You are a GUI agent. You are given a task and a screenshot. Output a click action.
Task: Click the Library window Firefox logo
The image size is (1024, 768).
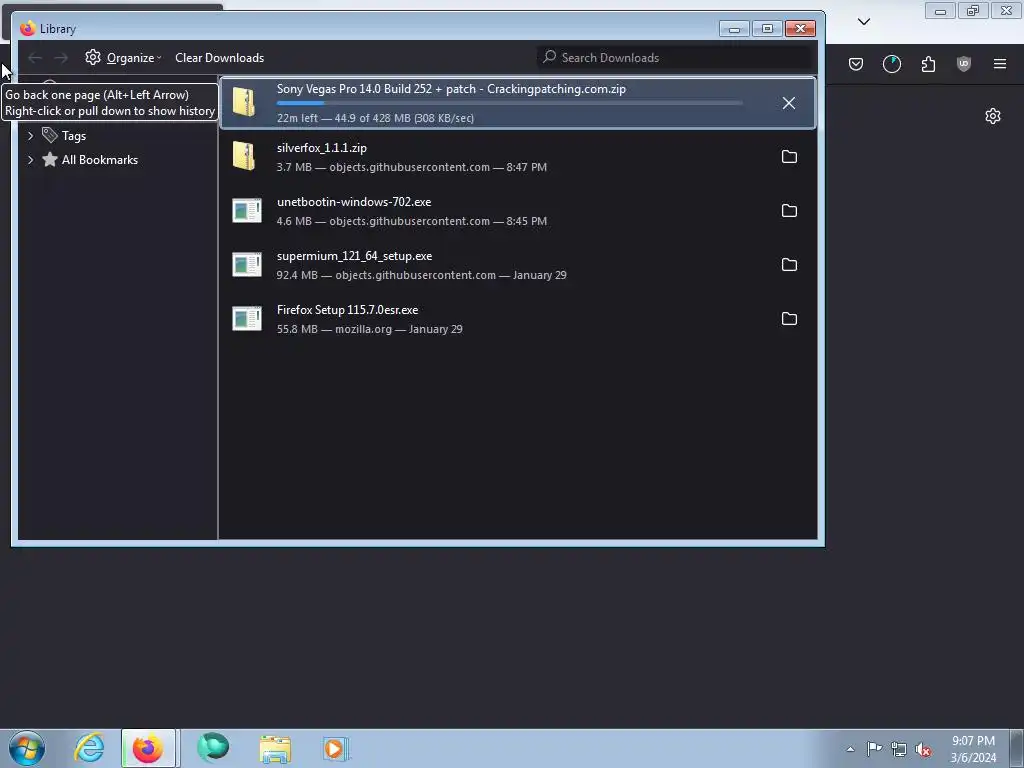coord(27,29)
